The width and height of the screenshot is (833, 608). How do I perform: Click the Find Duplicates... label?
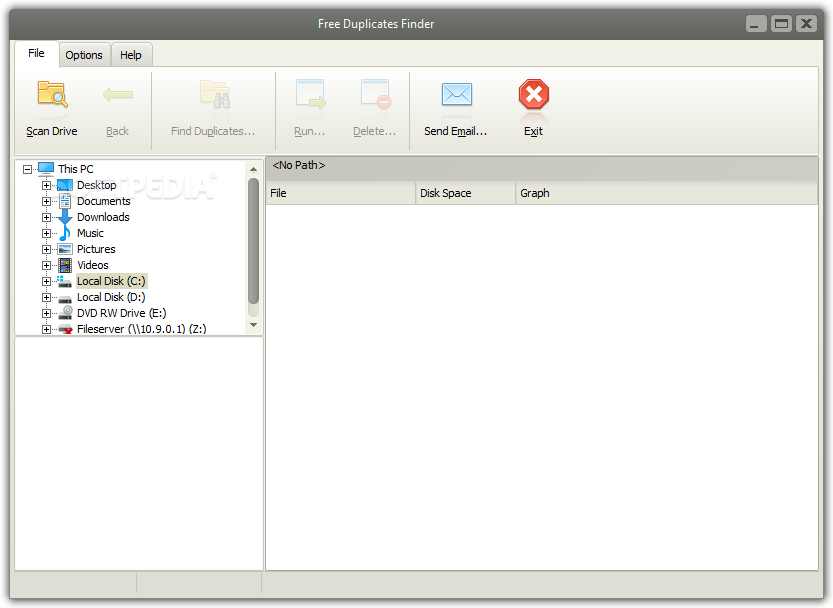pos(213,131)
